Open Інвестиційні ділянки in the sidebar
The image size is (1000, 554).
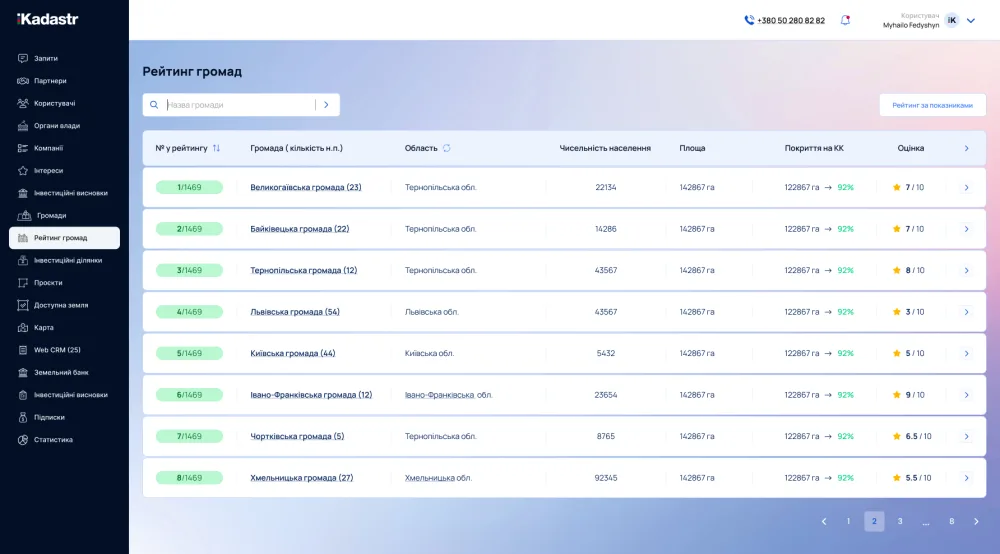[x=68, y=260]
